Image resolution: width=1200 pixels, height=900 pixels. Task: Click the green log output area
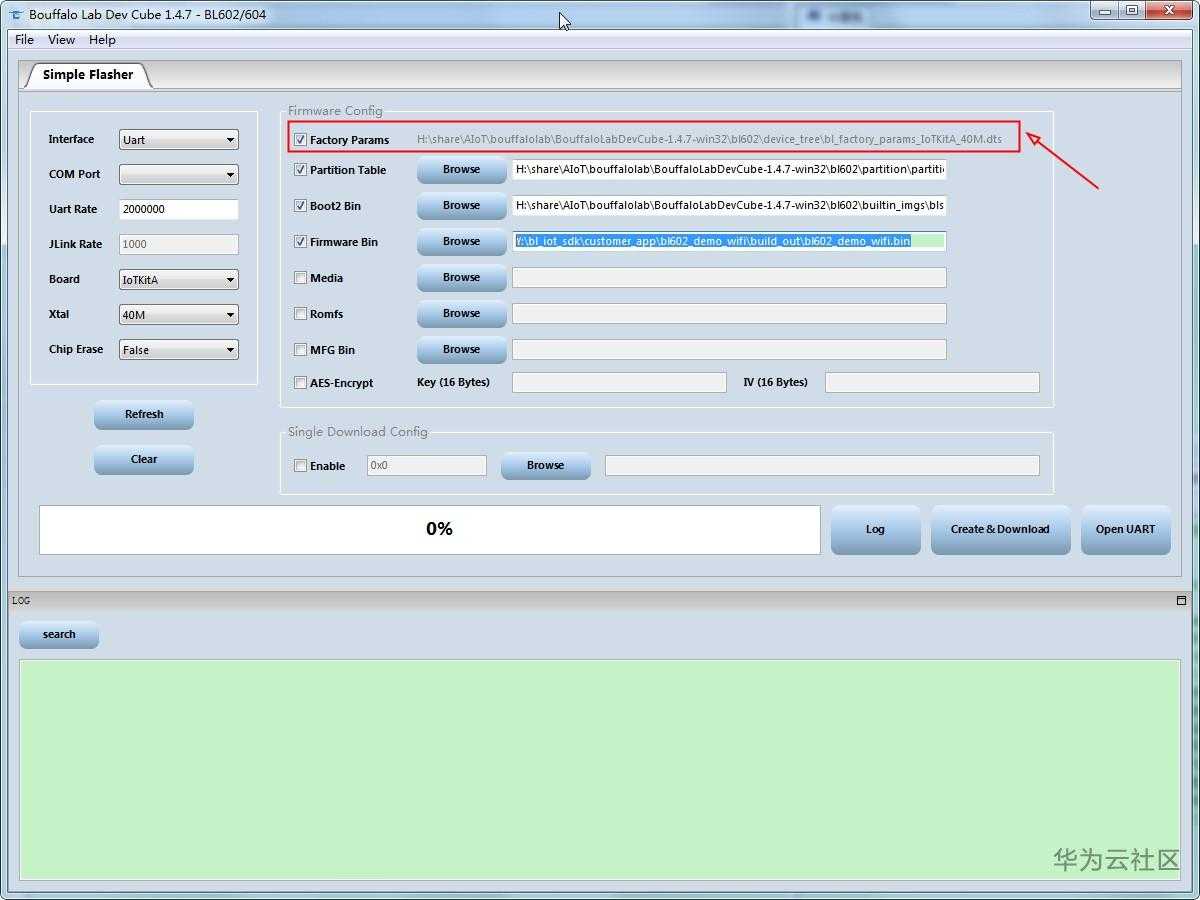pos(600,769)
